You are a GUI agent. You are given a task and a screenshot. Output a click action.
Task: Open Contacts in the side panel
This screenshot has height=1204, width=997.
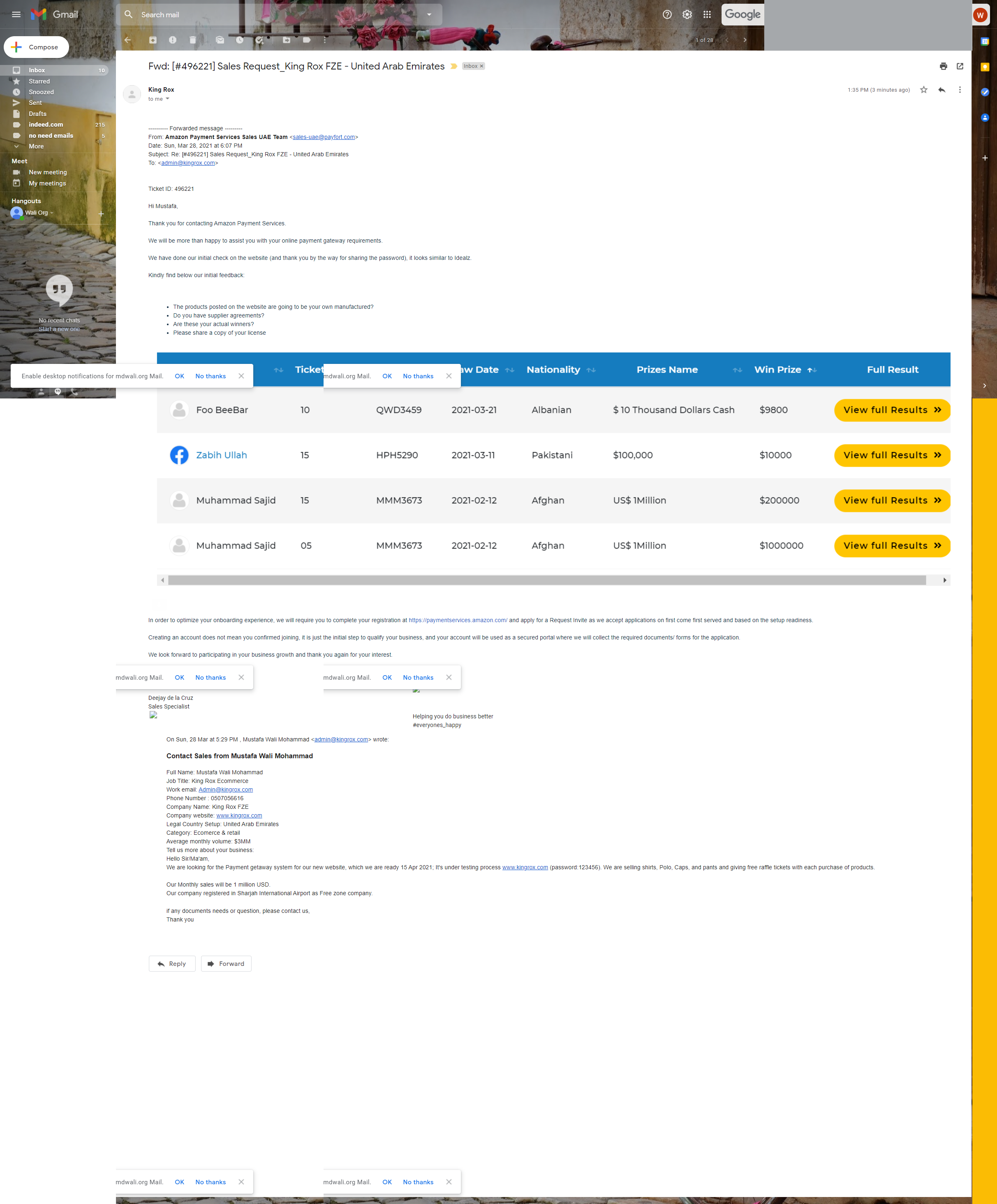[x=984, y=118]
